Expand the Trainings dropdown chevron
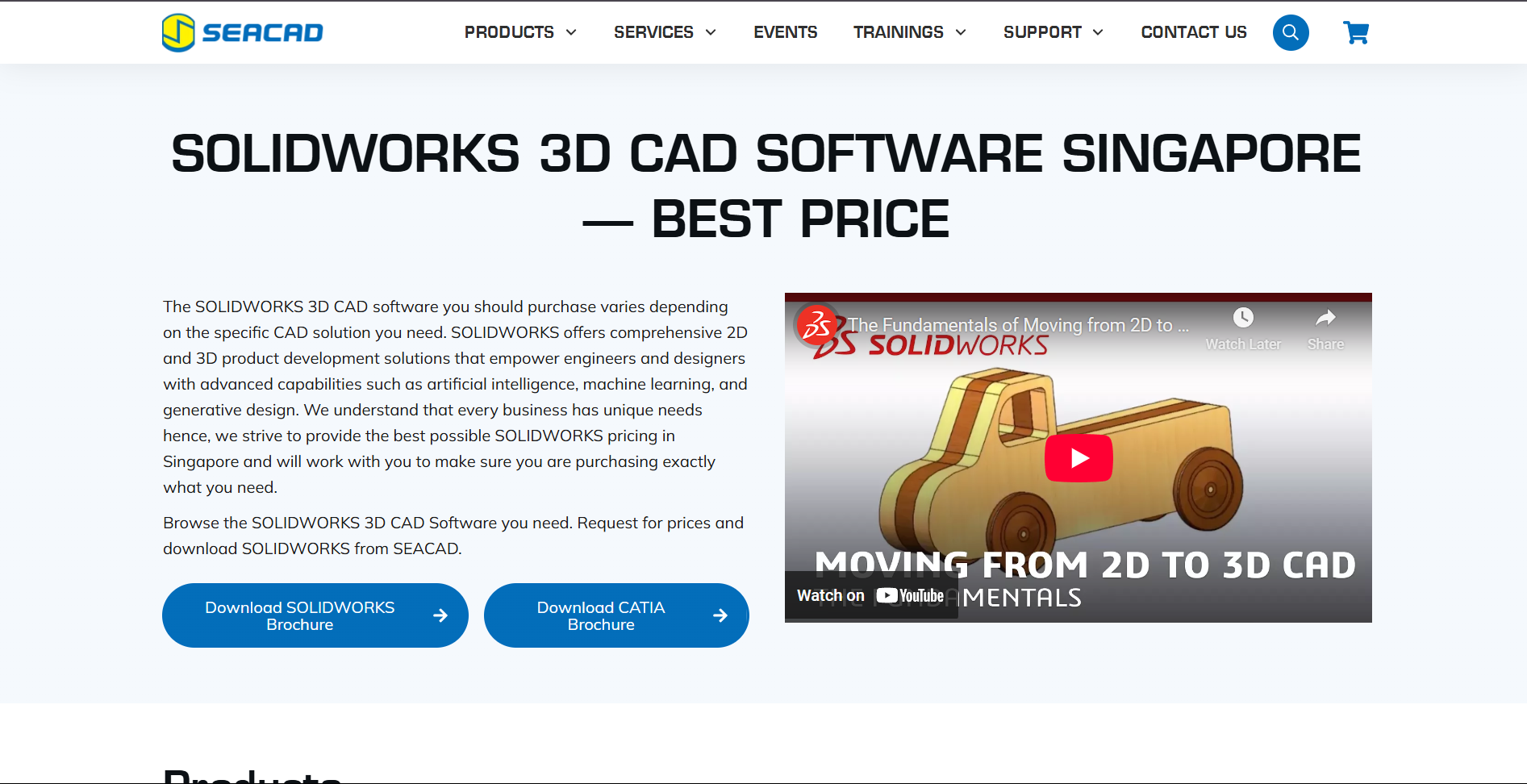1527x784 pixels. point(961,33)
